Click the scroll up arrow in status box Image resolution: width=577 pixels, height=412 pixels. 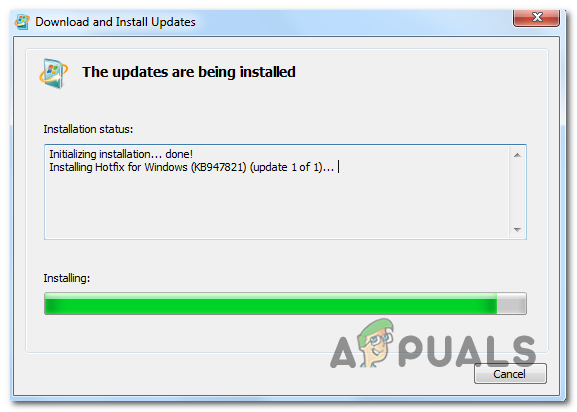point(517,155)
